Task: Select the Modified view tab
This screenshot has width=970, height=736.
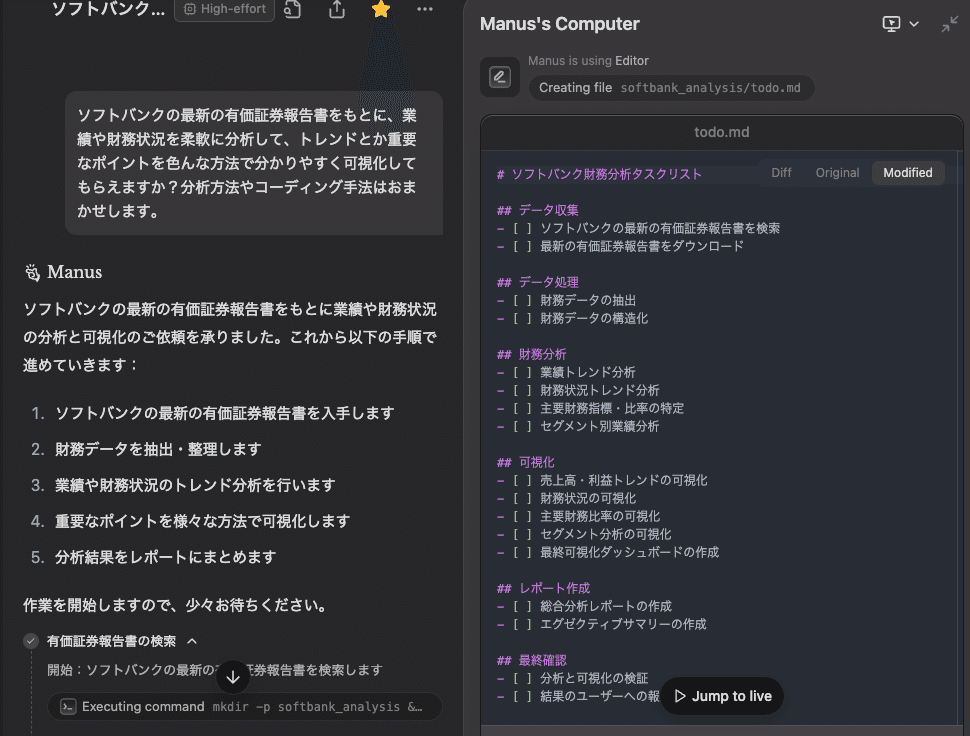Action: pyautogui.click(x=907, y=173)
